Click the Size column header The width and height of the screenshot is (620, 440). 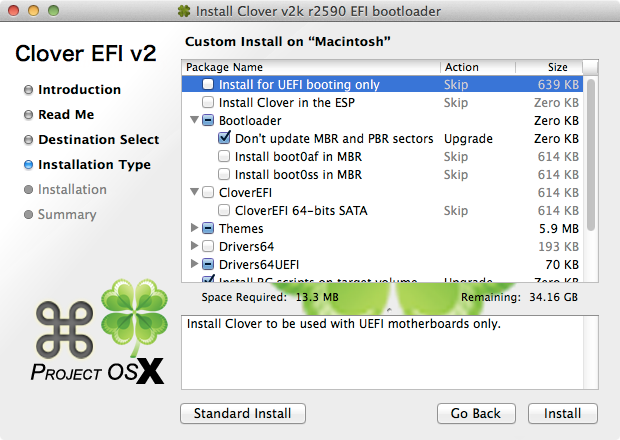549,67
